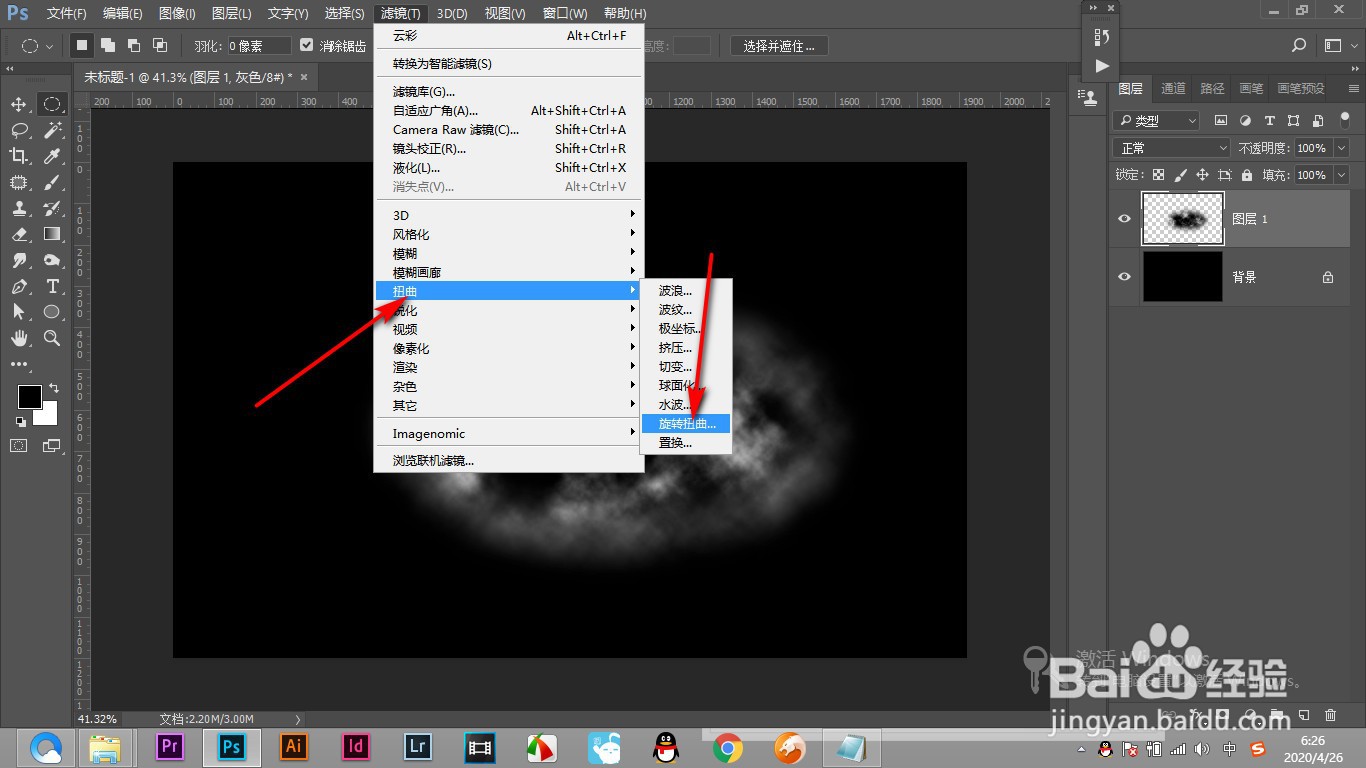This screenshot has height=768, width=1366.
Task: Toggle visibility of the 背景 layer
Action: 1123,276
